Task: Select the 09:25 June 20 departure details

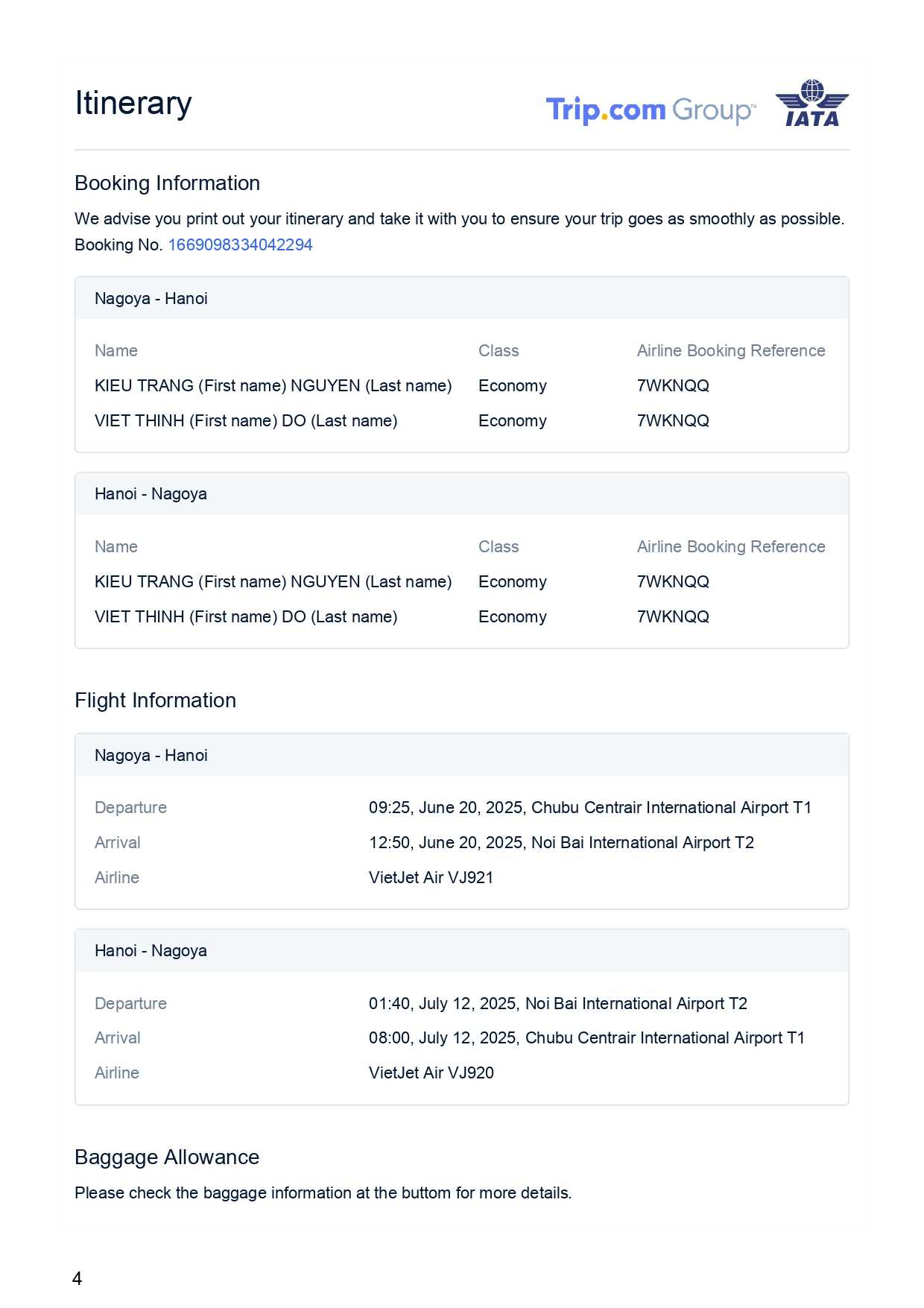Action: 589,808
